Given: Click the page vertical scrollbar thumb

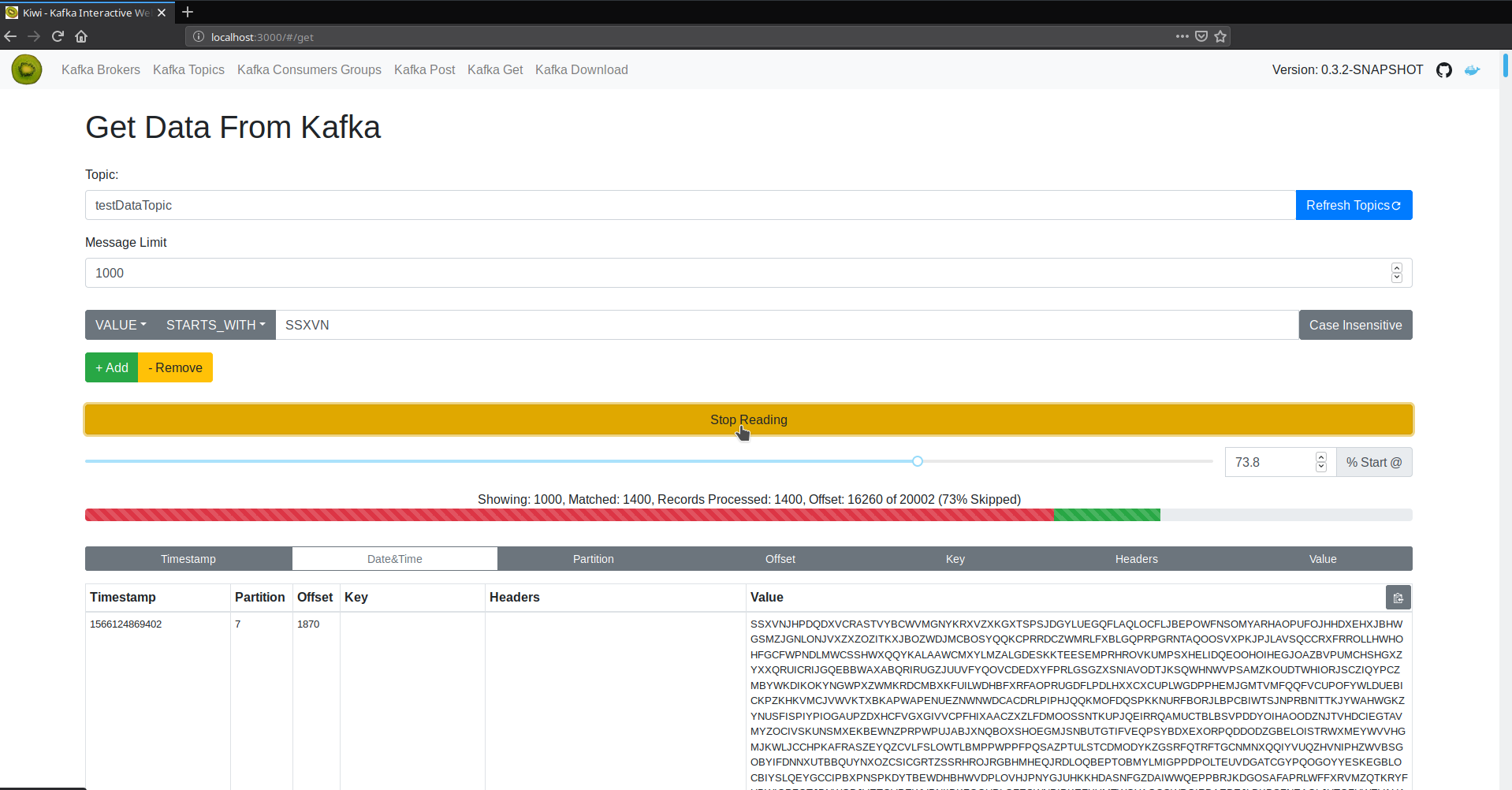Looking at the screenshot, I should (1506, 65).
